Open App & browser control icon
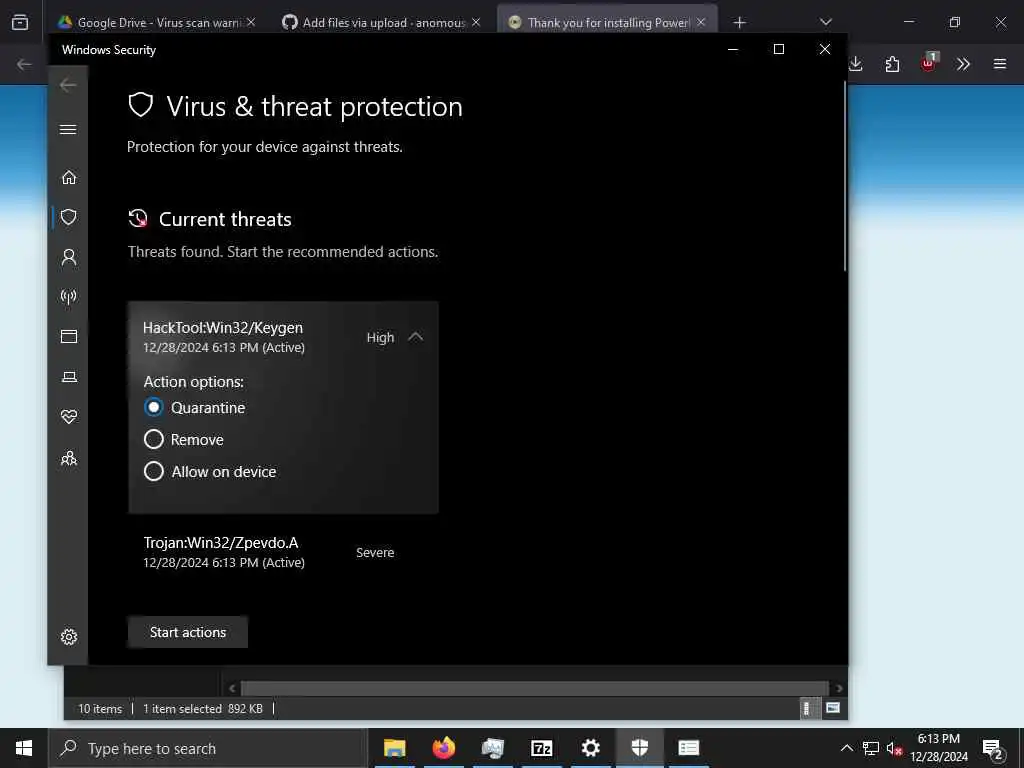The width and height of the screenshot is (1024, 768). 69,336
